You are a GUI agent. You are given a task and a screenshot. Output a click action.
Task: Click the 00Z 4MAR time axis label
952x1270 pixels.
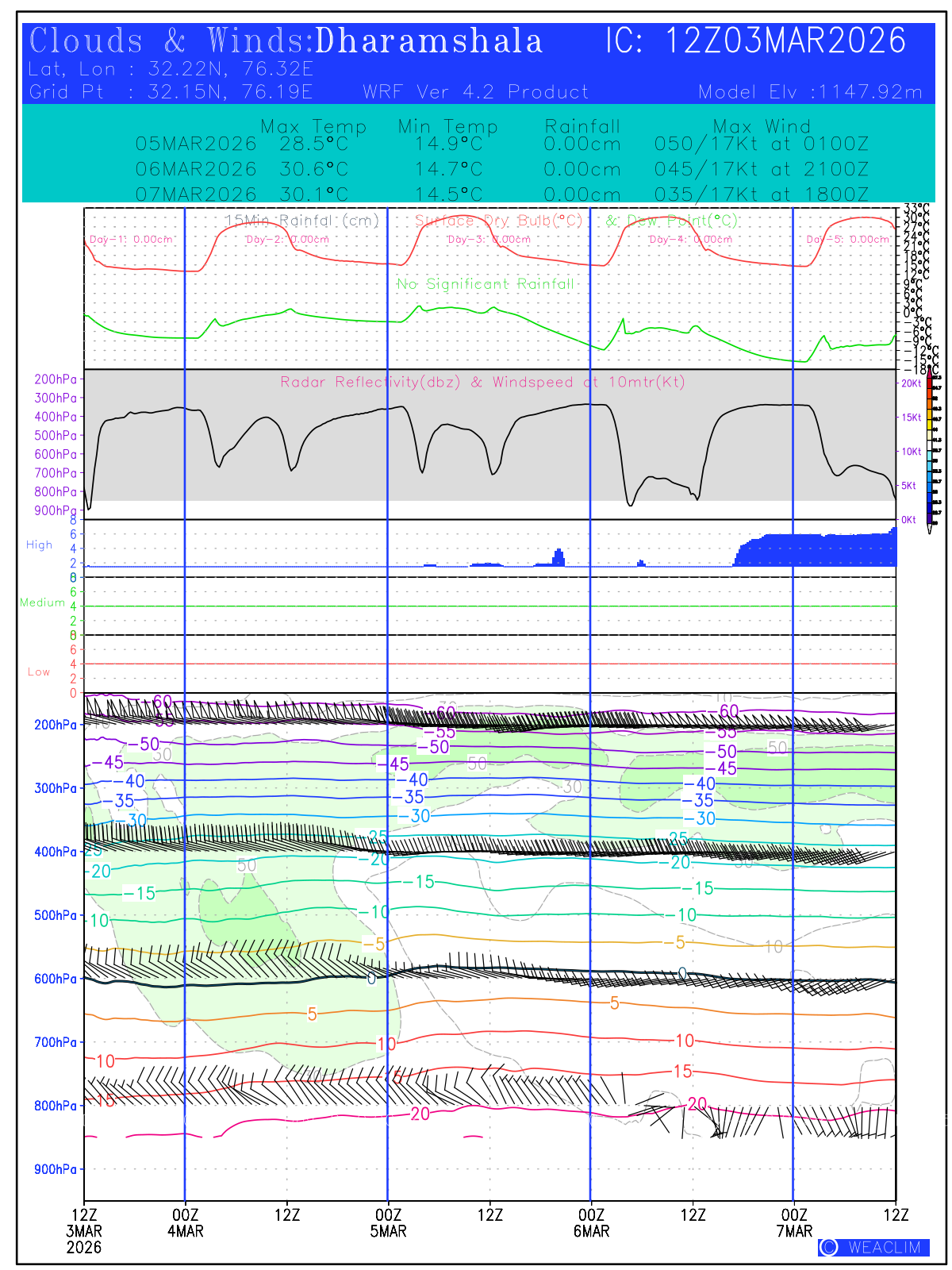tap(185, 1222)
